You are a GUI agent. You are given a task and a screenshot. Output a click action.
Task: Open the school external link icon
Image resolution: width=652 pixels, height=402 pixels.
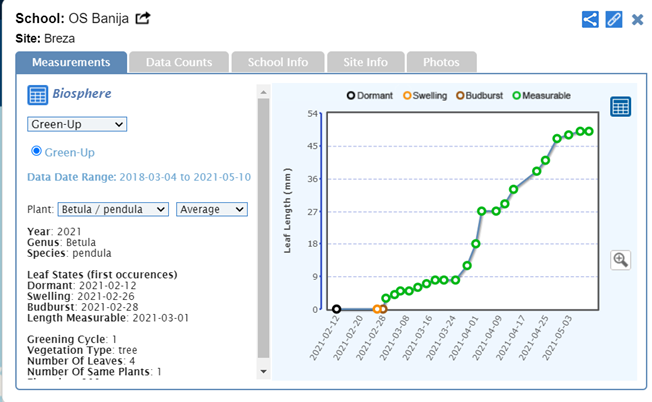click(143, 18)
